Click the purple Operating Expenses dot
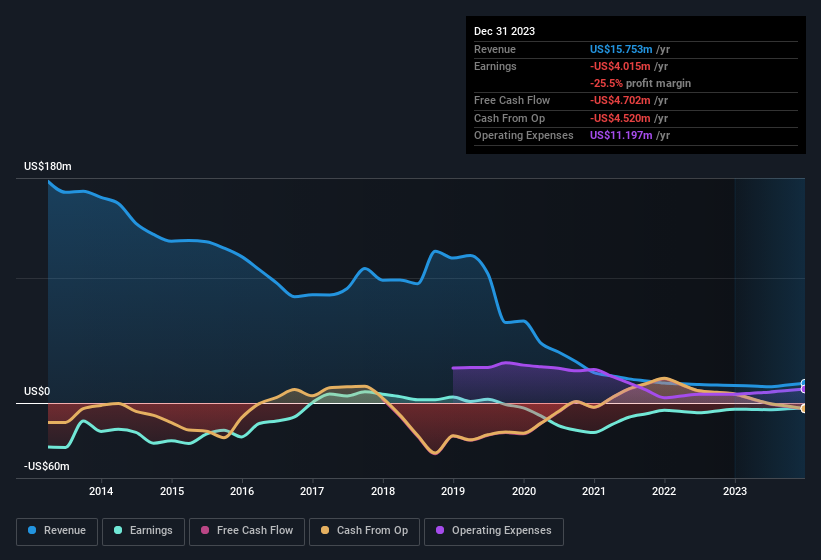The image size is (821, 560). pos(440,530)
